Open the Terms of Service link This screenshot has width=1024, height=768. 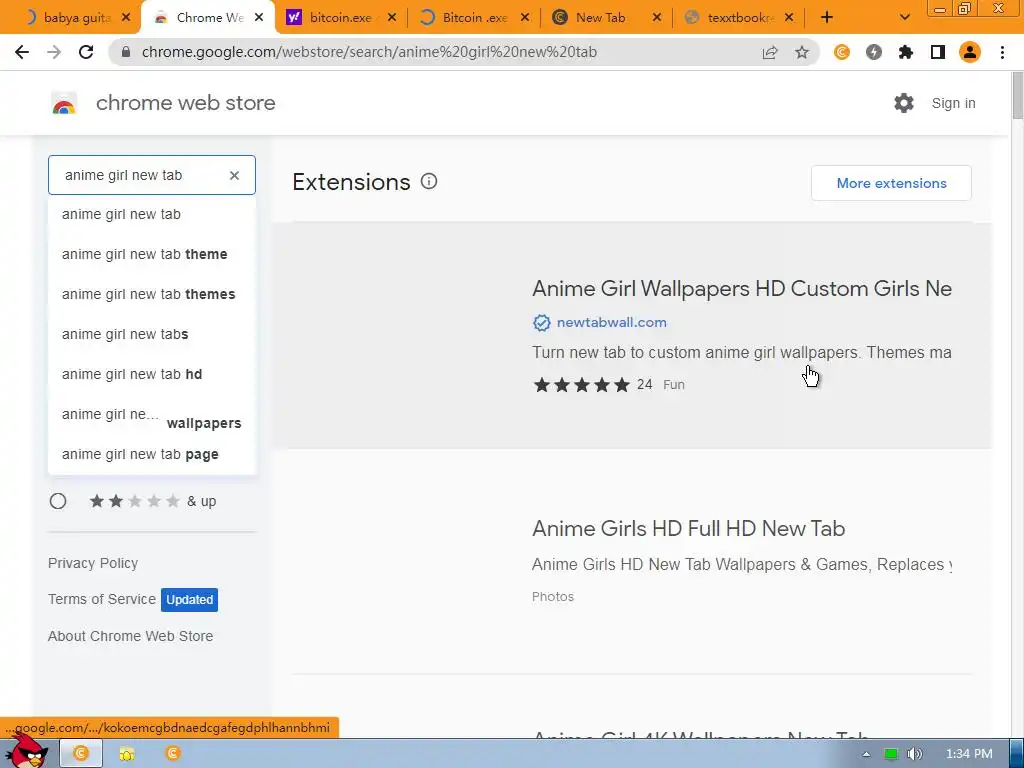(102, 600)
